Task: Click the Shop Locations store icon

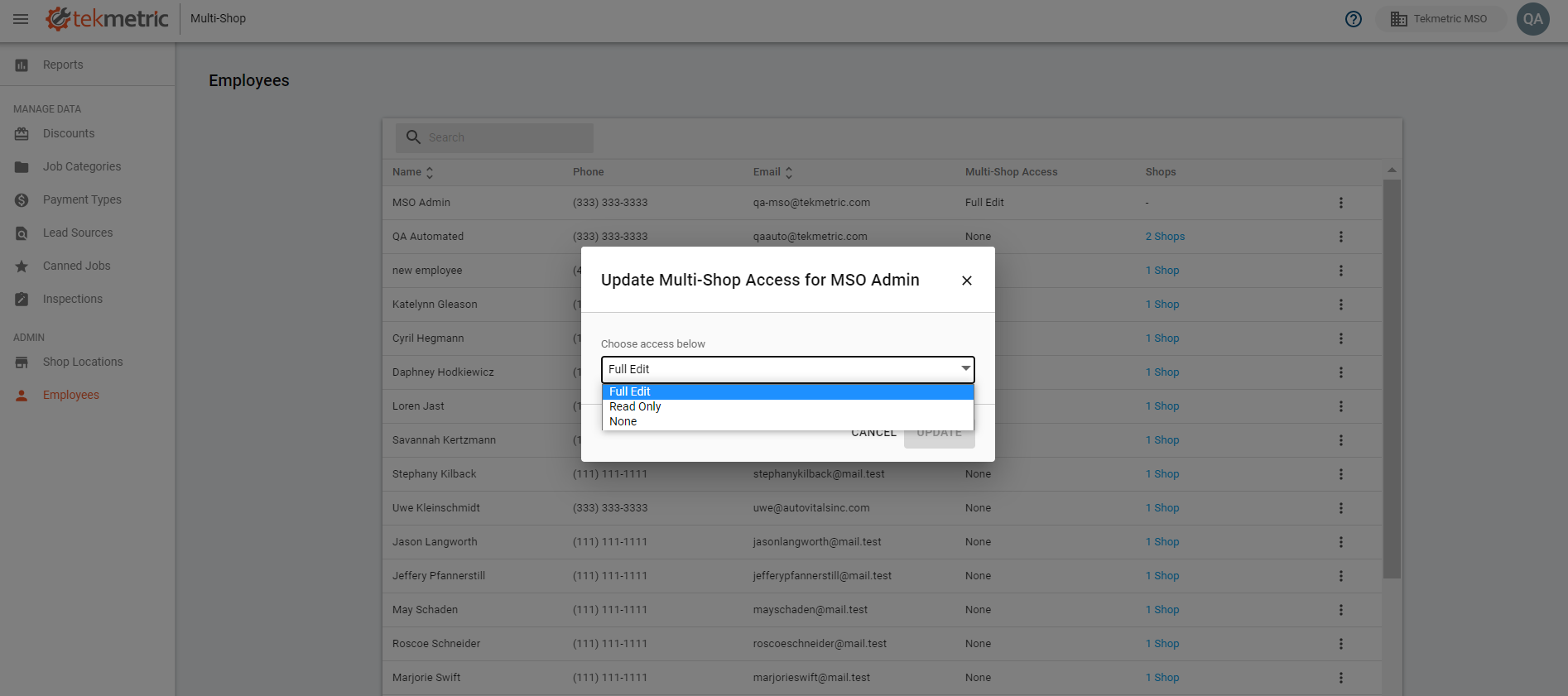Action: tap(22, 362)
